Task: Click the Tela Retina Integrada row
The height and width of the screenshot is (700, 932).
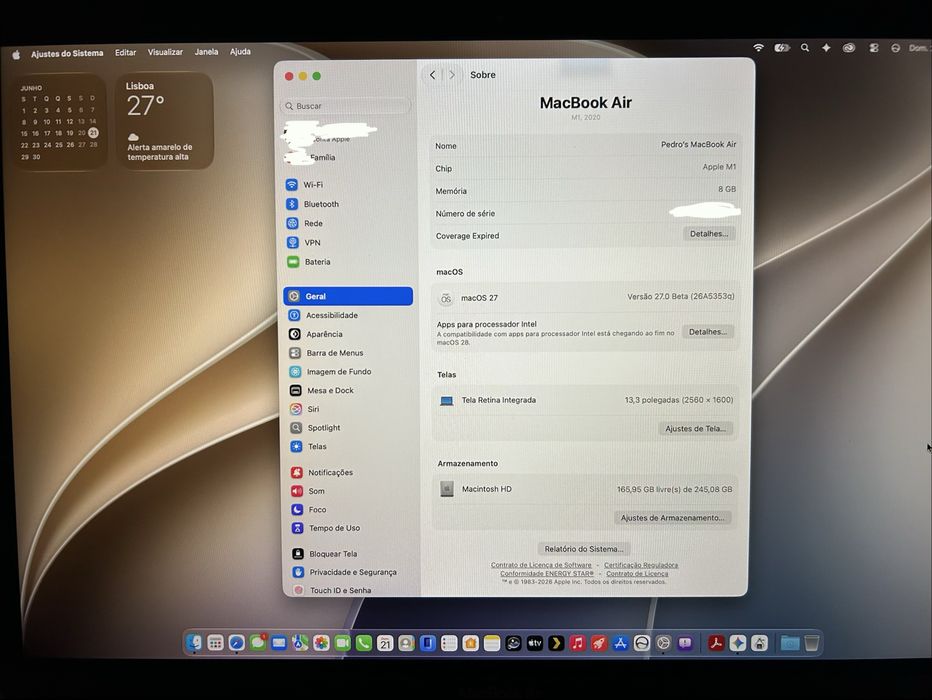Action: (585, 400)
